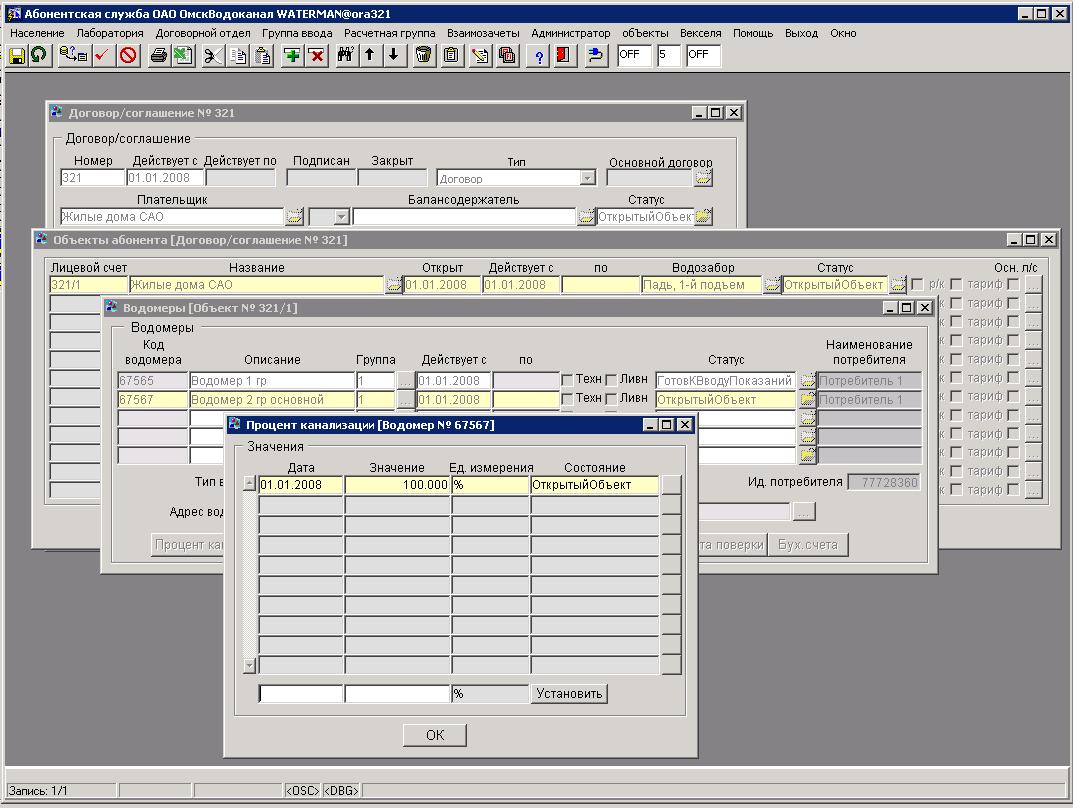Expand the Тип contract dropdown
The height and width of the screenshot is (808, 1073).
[x=587, y=178]
